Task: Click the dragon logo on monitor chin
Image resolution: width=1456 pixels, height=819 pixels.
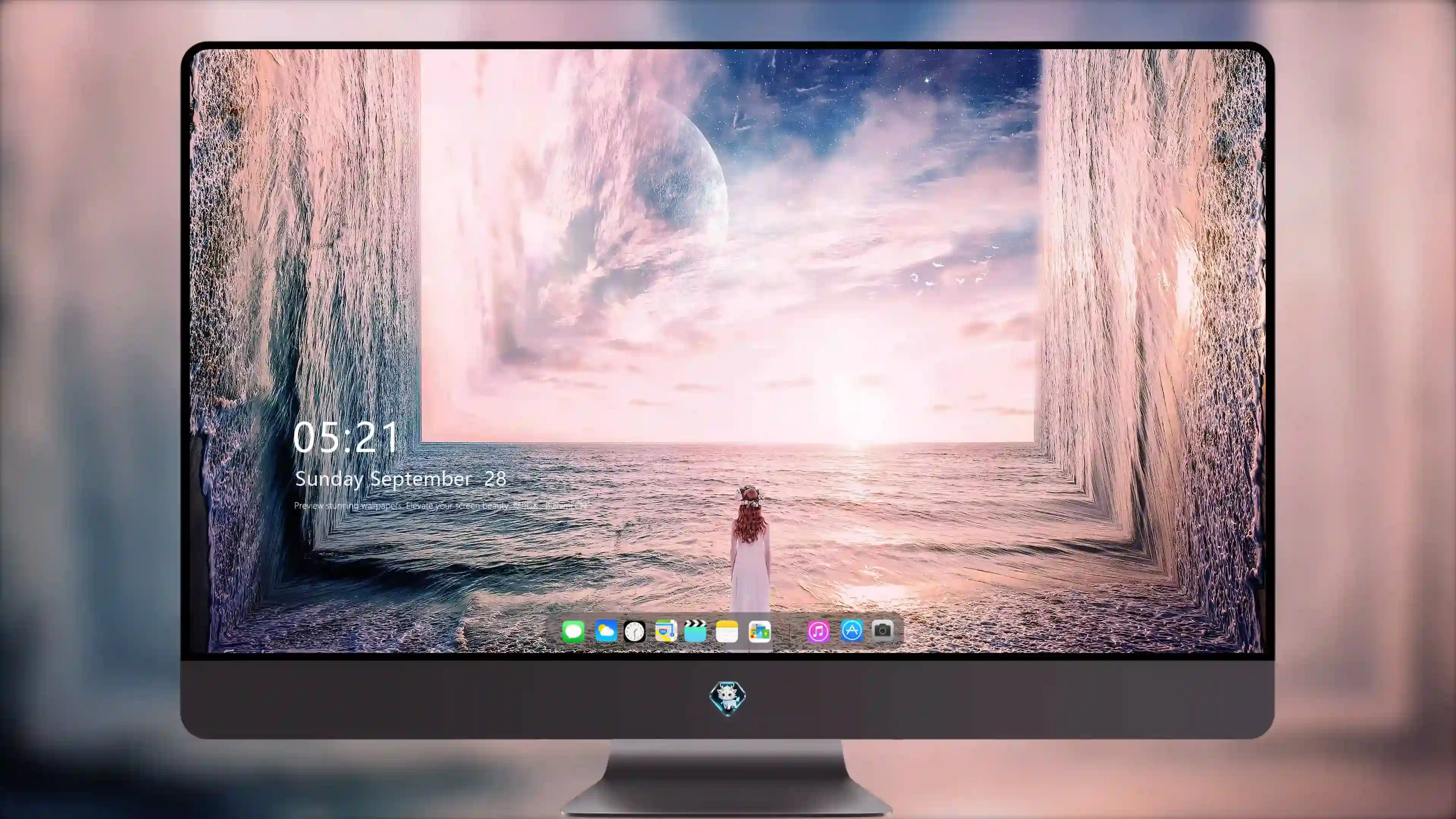Action: click(728, 698)
